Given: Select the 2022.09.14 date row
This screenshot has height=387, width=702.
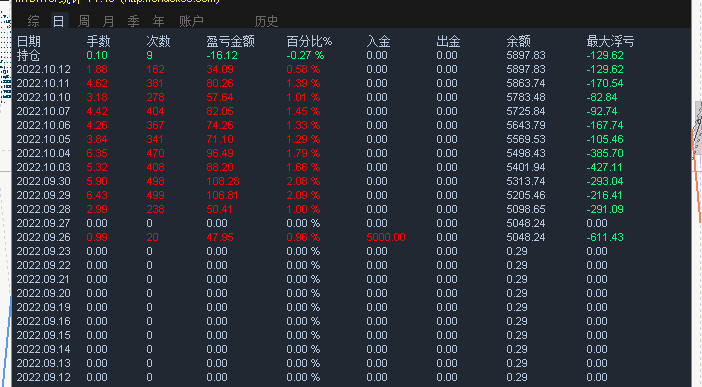Looking at the screenshot, I should click(43, 349).
